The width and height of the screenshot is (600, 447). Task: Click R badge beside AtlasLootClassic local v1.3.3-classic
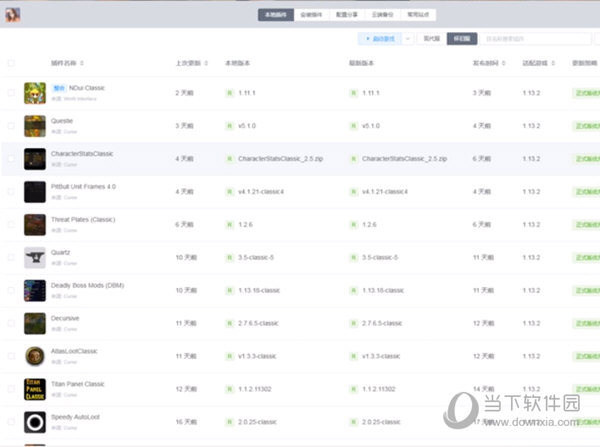pyautogui.click(x=230, y=356)
